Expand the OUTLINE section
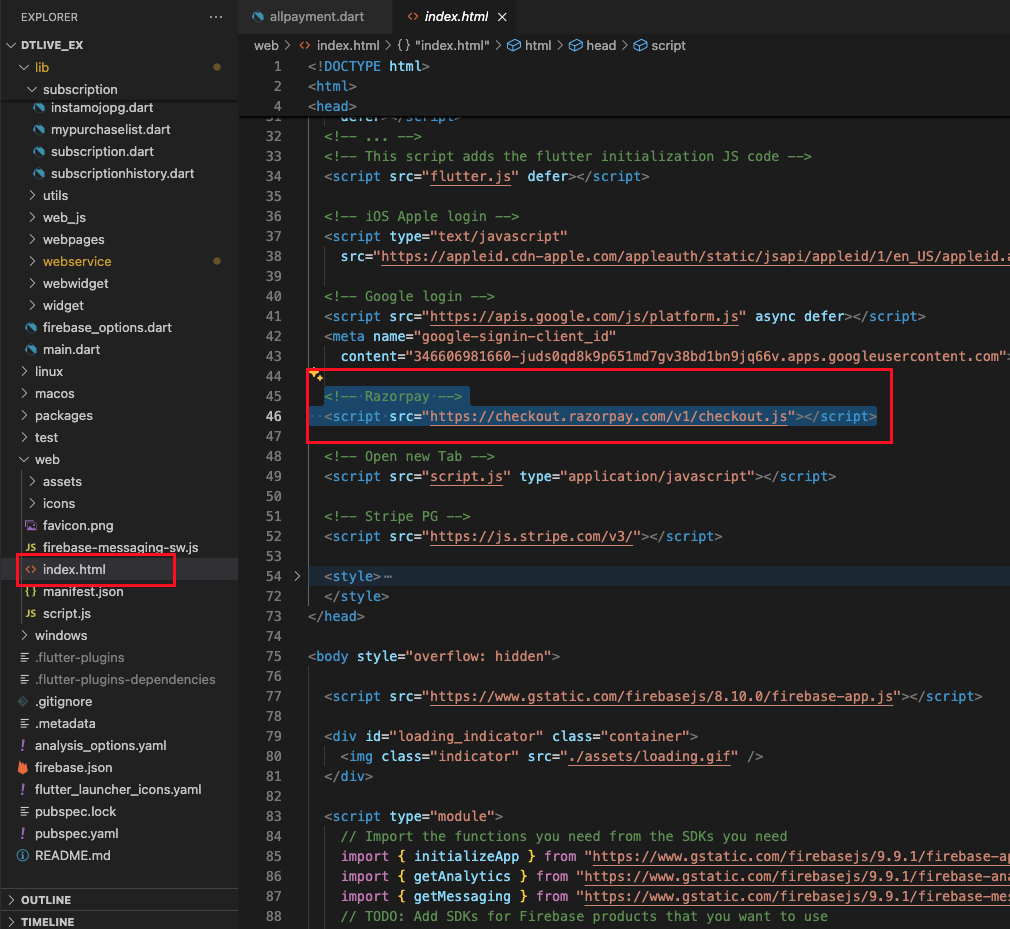The image size is (1010, 929). coord(11,899)
